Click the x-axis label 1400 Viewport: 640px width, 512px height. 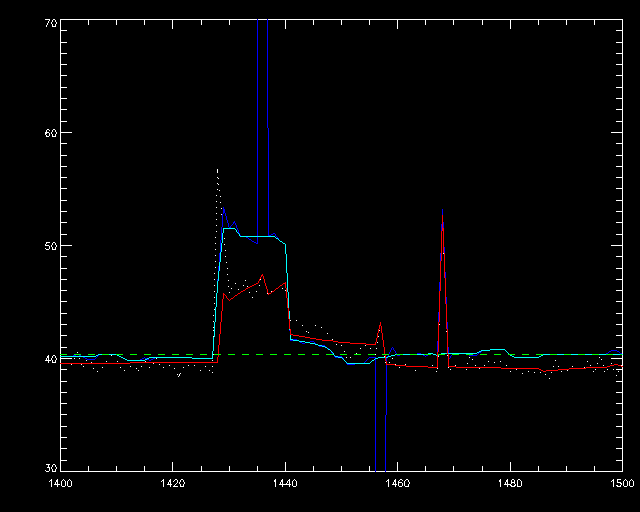[60, 483]
